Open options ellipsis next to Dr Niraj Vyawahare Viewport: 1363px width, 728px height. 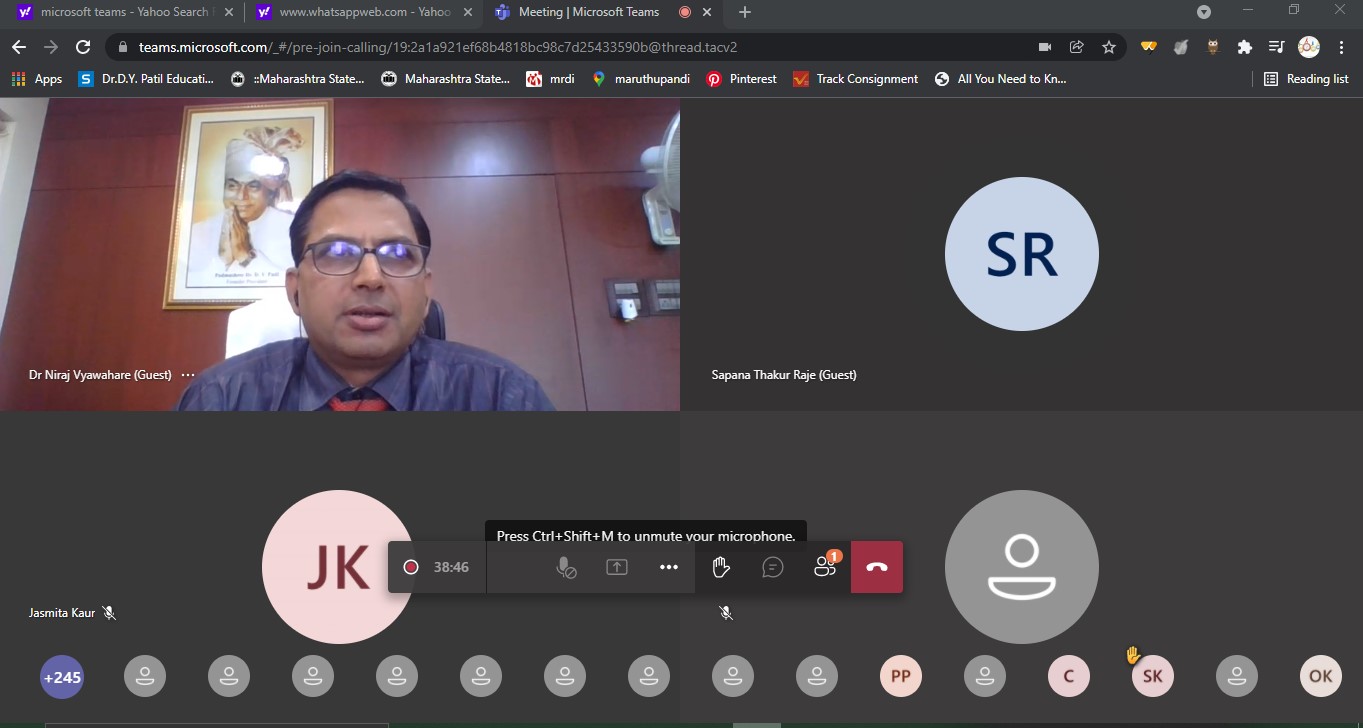[x=188, y=375]
